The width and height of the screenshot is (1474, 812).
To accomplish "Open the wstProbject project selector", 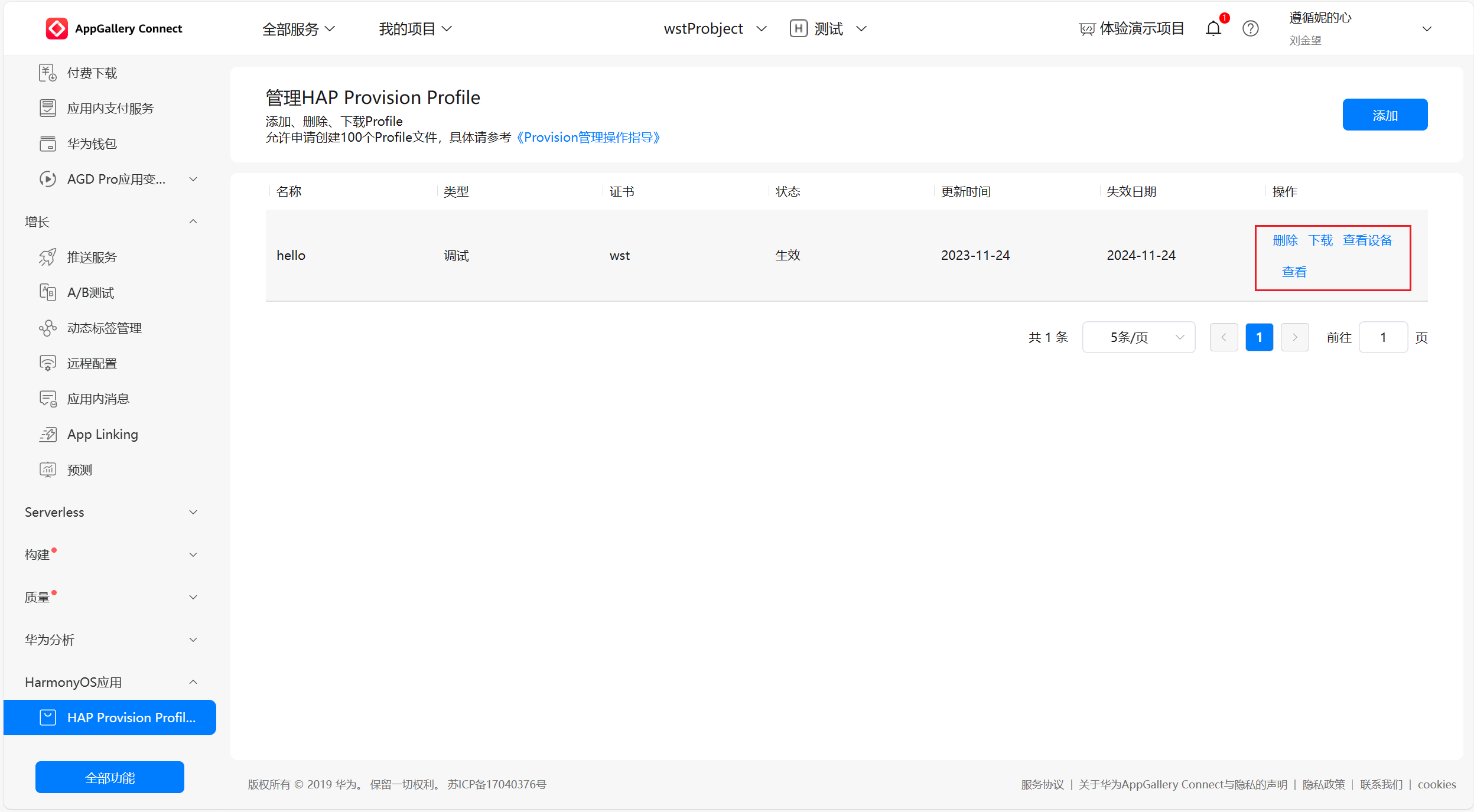I will [x=715, y=29].
